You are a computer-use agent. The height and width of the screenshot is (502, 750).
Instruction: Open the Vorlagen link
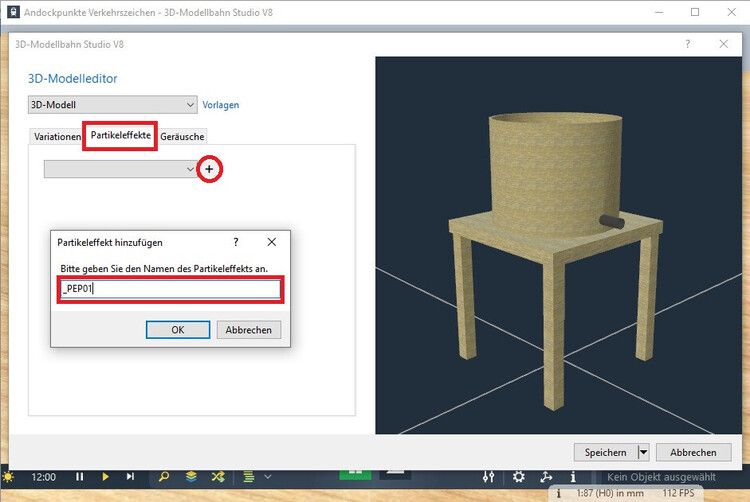click(221, 105)
